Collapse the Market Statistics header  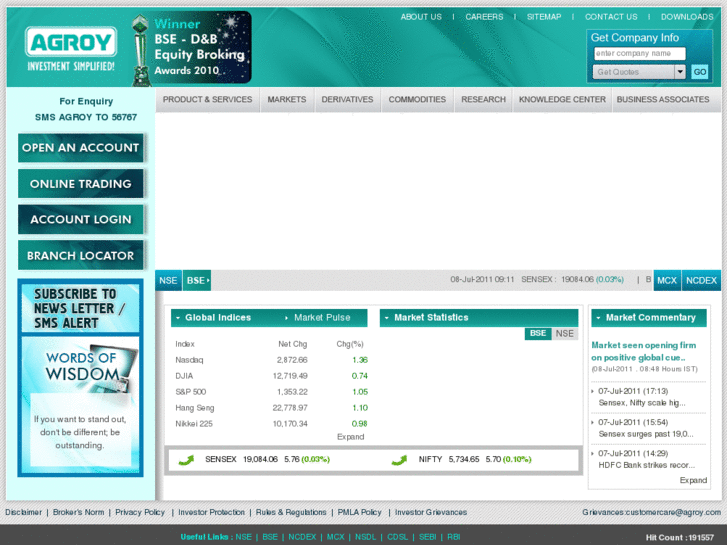(479, 318)
